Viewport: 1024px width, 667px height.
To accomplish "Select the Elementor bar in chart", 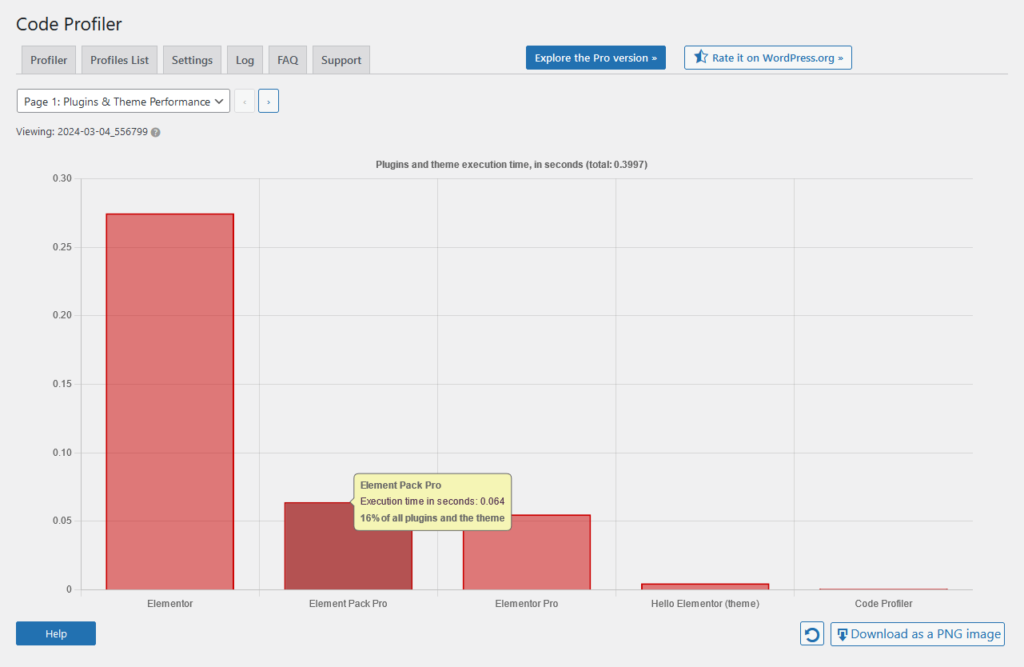I will pos(170,402).
